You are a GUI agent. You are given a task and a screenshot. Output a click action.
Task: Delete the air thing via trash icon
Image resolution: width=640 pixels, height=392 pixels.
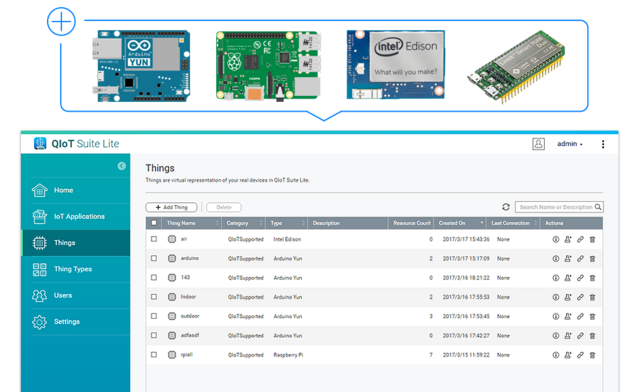point(592,240)
